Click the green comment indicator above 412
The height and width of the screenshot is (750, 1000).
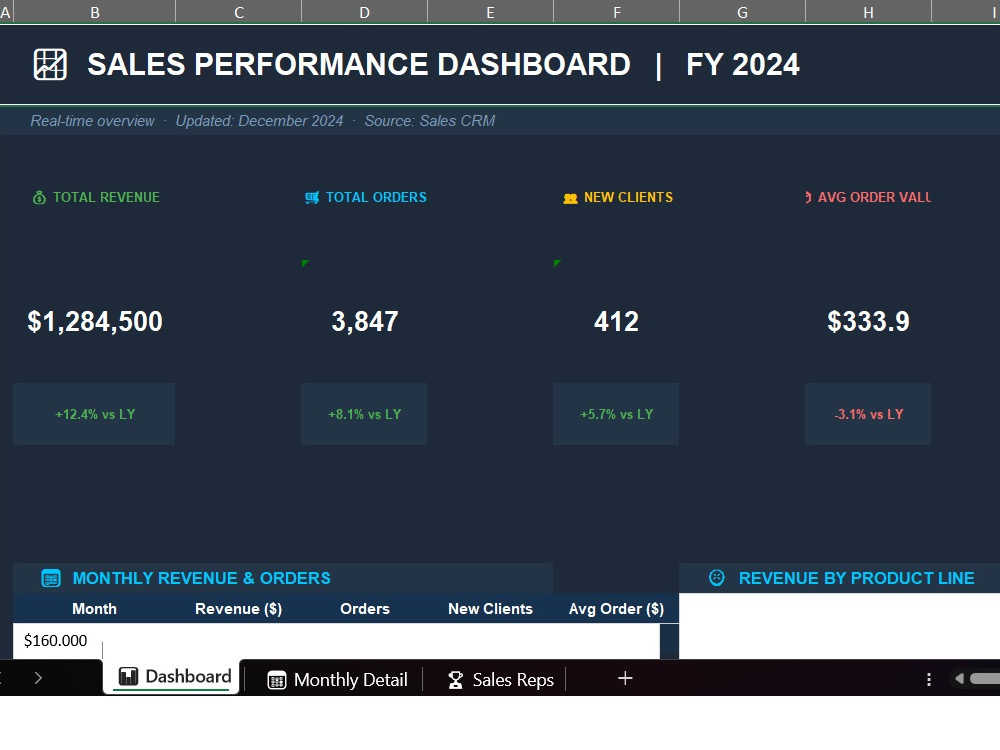[x=557, y=263]
